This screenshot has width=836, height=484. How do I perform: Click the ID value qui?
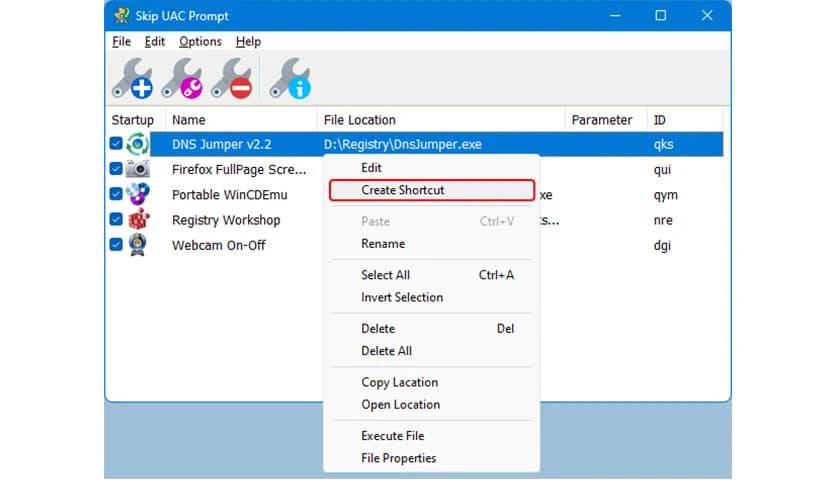pyautogui.click(x=662, y=170)
